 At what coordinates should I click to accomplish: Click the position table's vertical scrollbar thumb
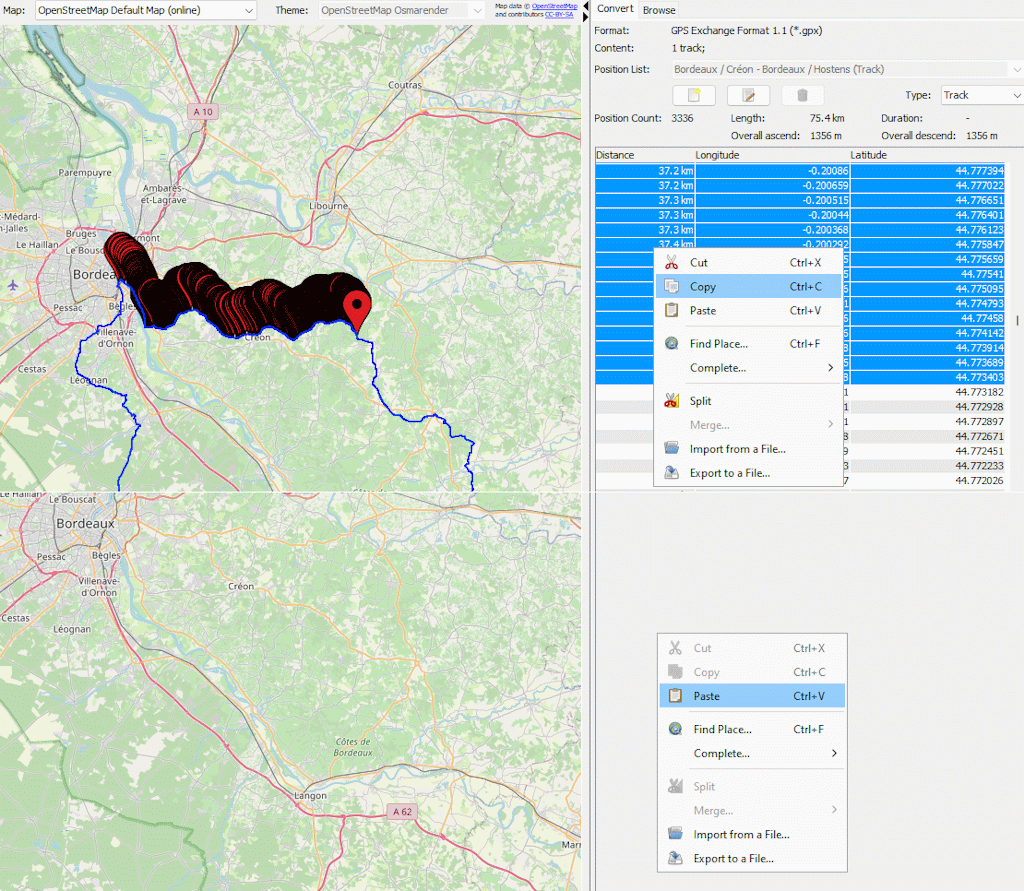[1018, 321]
